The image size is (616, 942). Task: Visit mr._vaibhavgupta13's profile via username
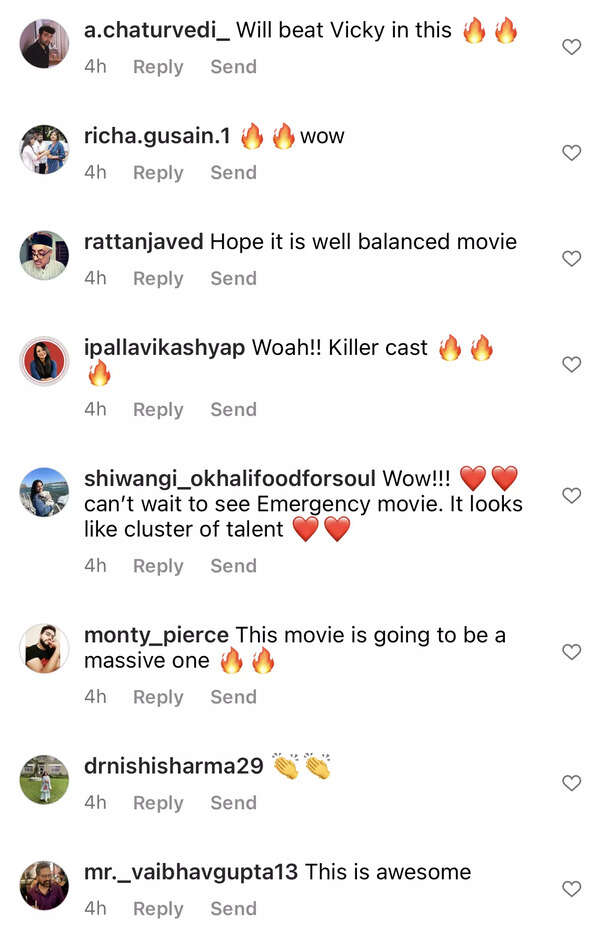[x=191, y=872]
